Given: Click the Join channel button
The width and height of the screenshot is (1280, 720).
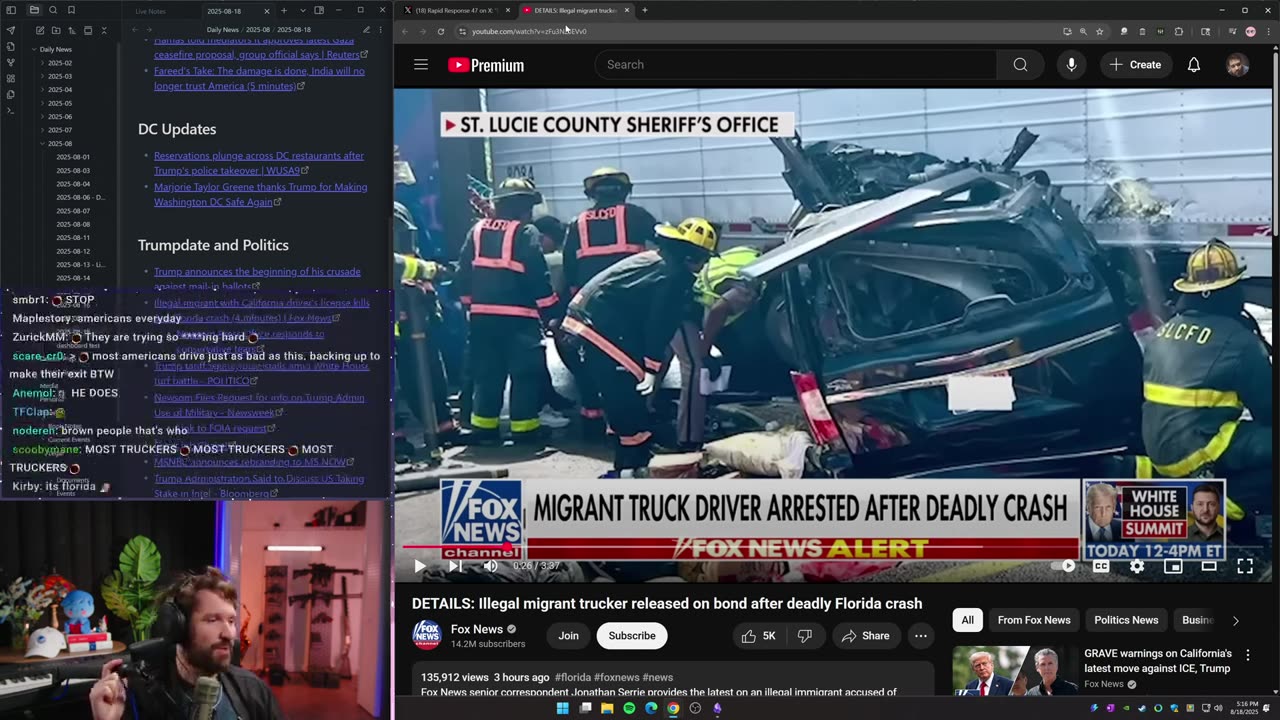Looking at the screenshot, I should pos(568,636).
